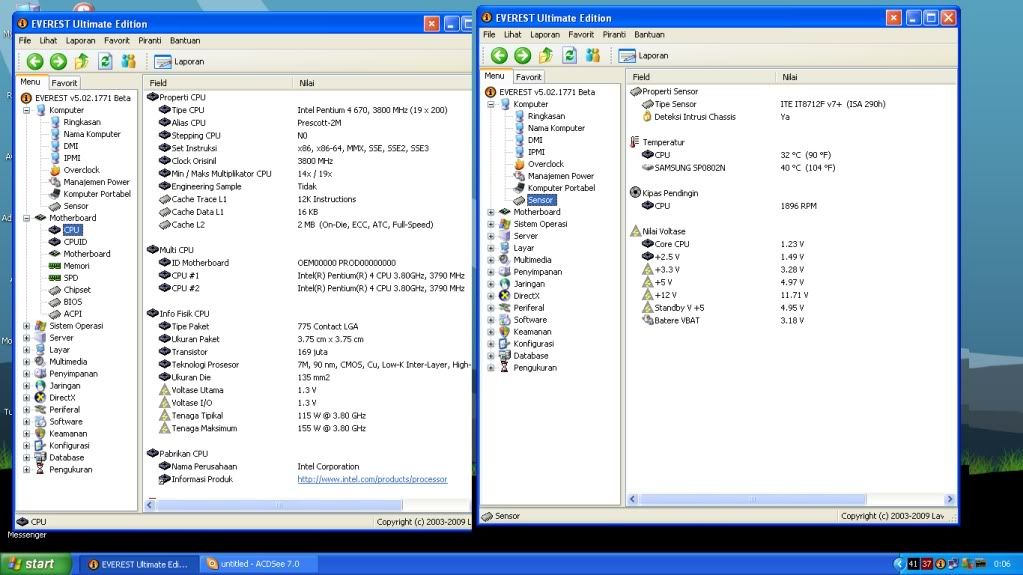Select the CPU node in left window tree
Image resolution: width=1023 pixels, height=575 pixels.
click(x=71, y=230)
